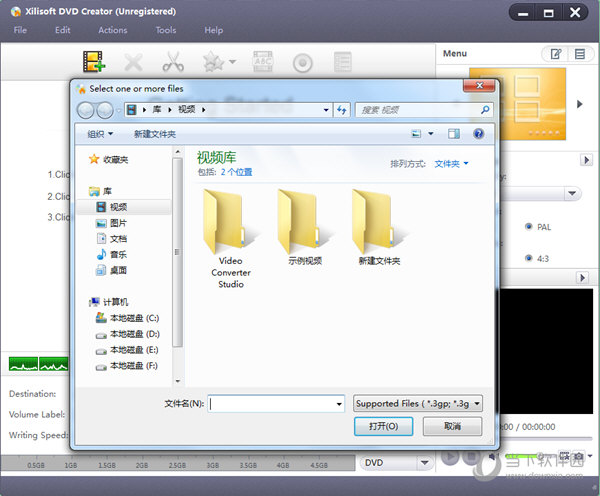Go to next menu template arrow

tap(580, 104)
